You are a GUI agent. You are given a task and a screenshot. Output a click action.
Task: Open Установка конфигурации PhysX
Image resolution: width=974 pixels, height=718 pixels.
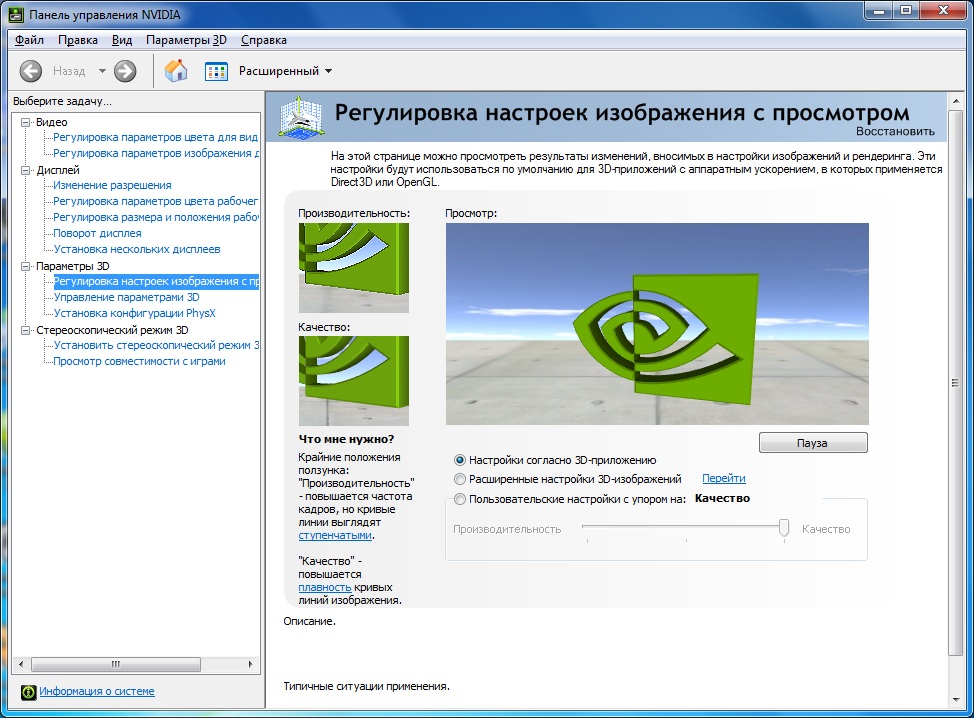[x=134, y=314]
